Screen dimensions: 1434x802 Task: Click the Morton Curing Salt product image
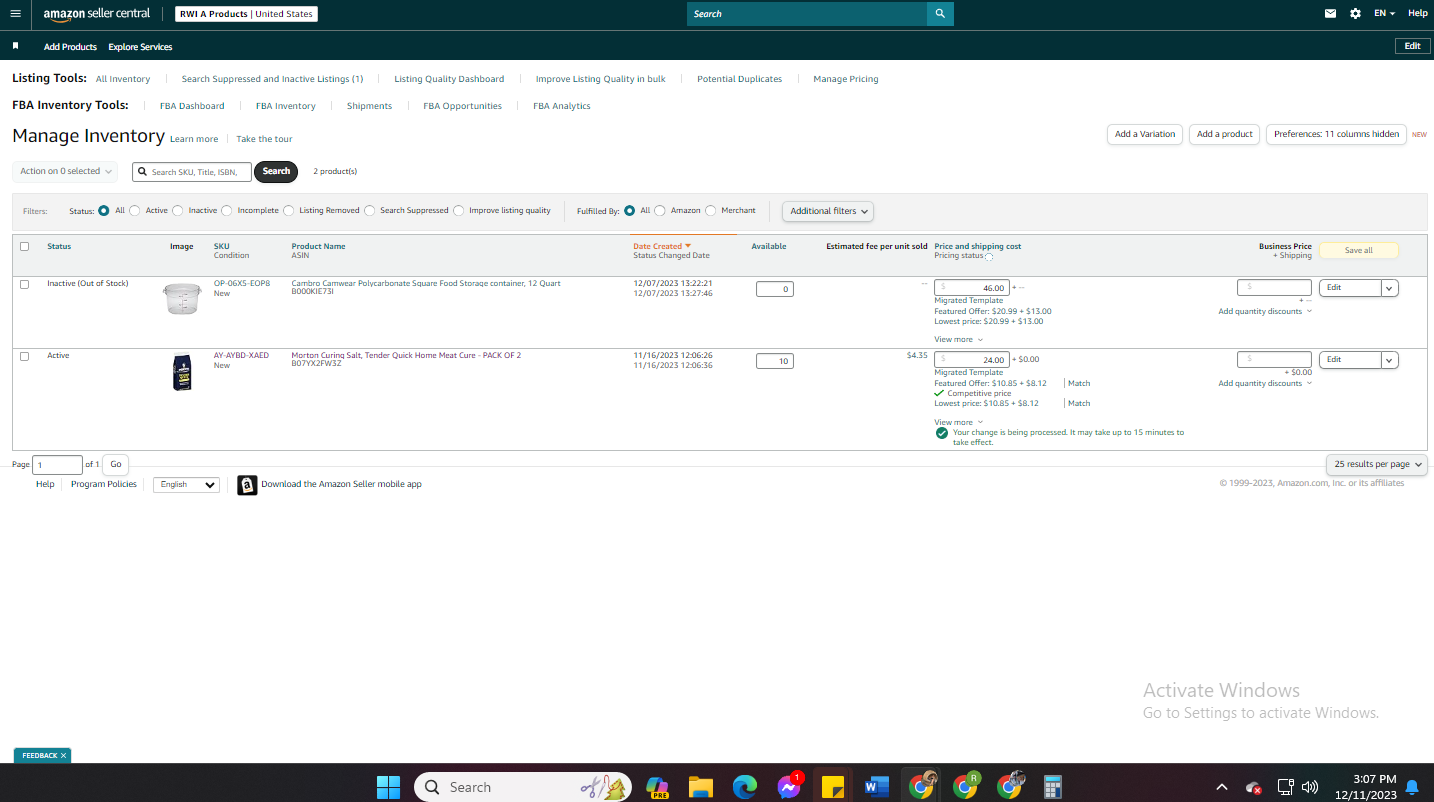[x=182, y=372]
